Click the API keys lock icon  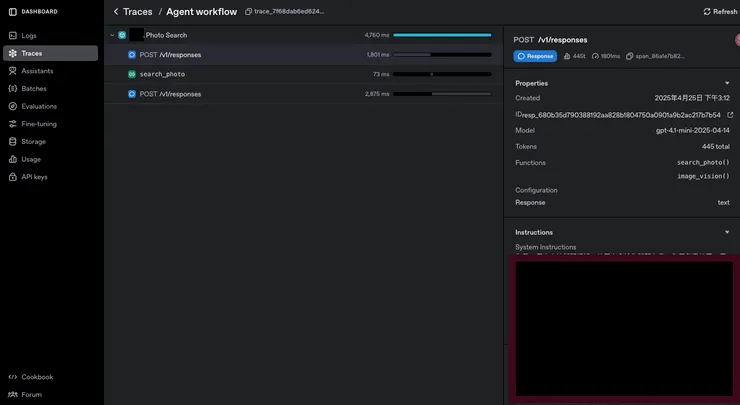(x=13, y=177)
